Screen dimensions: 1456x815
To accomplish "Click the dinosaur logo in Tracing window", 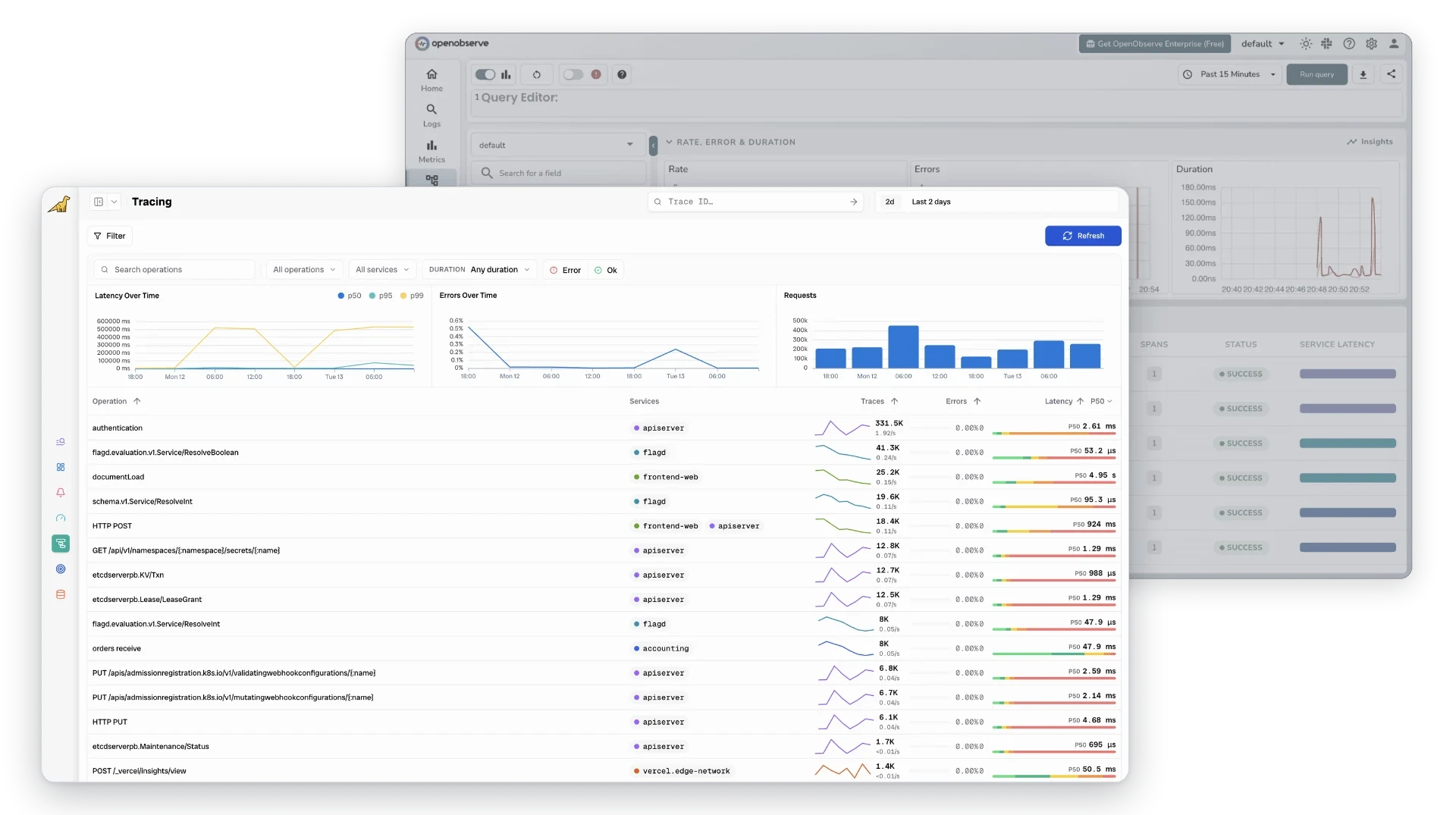I will tap(59, 204).
